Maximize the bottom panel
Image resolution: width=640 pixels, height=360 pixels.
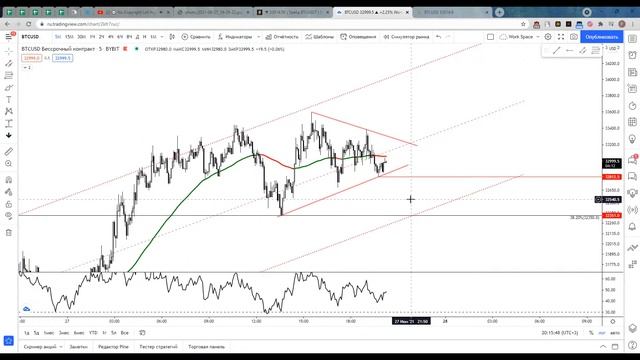(615, 347)
